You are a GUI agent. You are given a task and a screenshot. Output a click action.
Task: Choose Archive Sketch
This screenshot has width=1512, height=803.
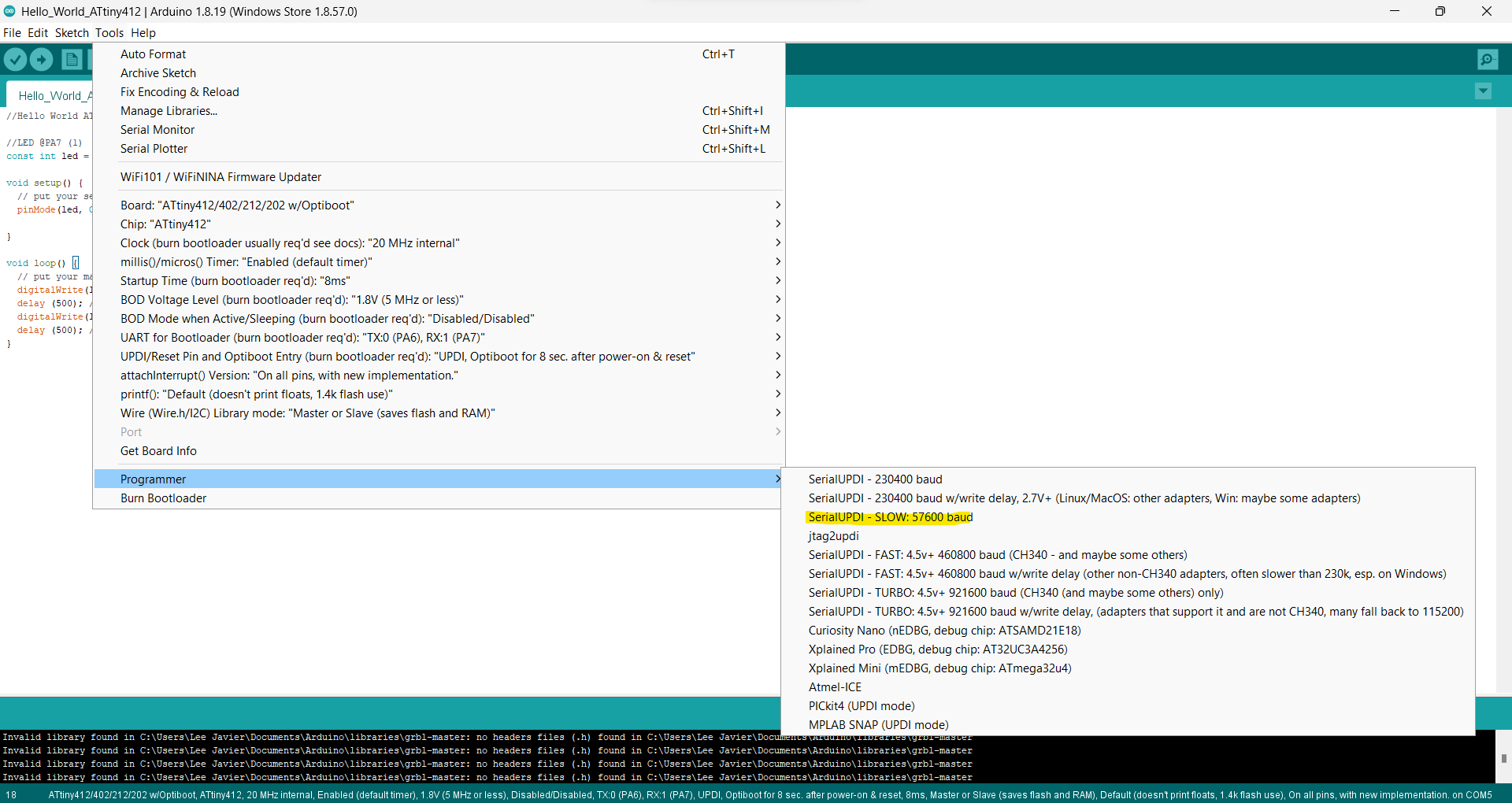[x=439, y=73]
